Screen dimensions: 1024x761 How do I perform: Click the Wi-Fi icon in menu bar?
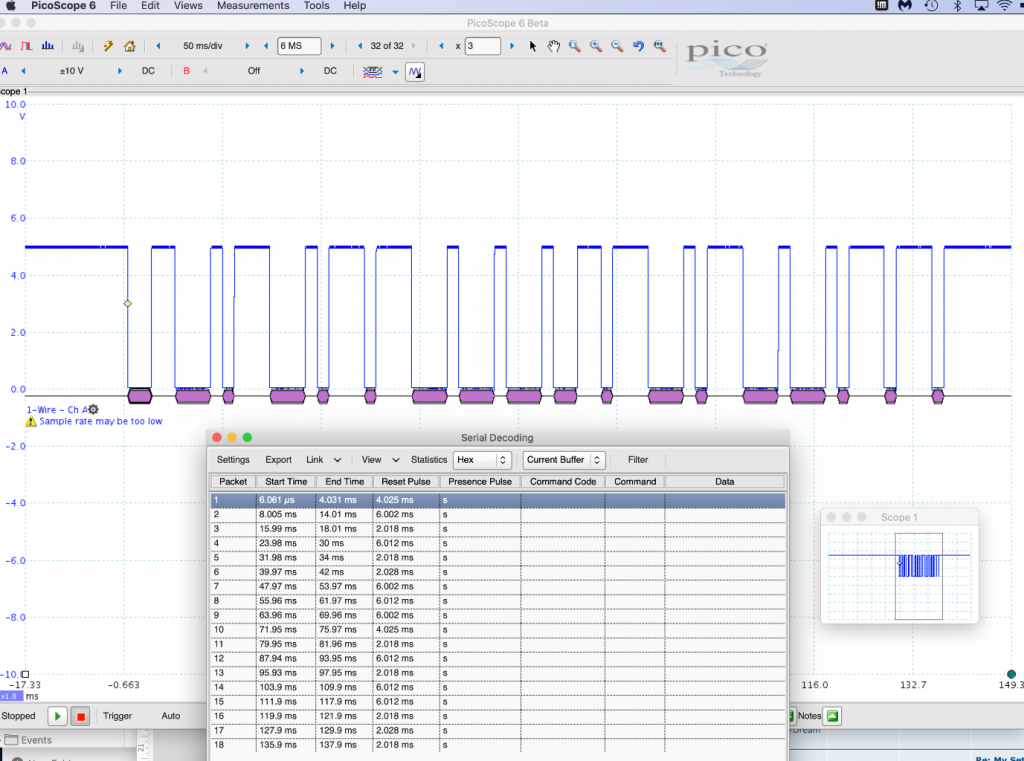(1004, 5)
